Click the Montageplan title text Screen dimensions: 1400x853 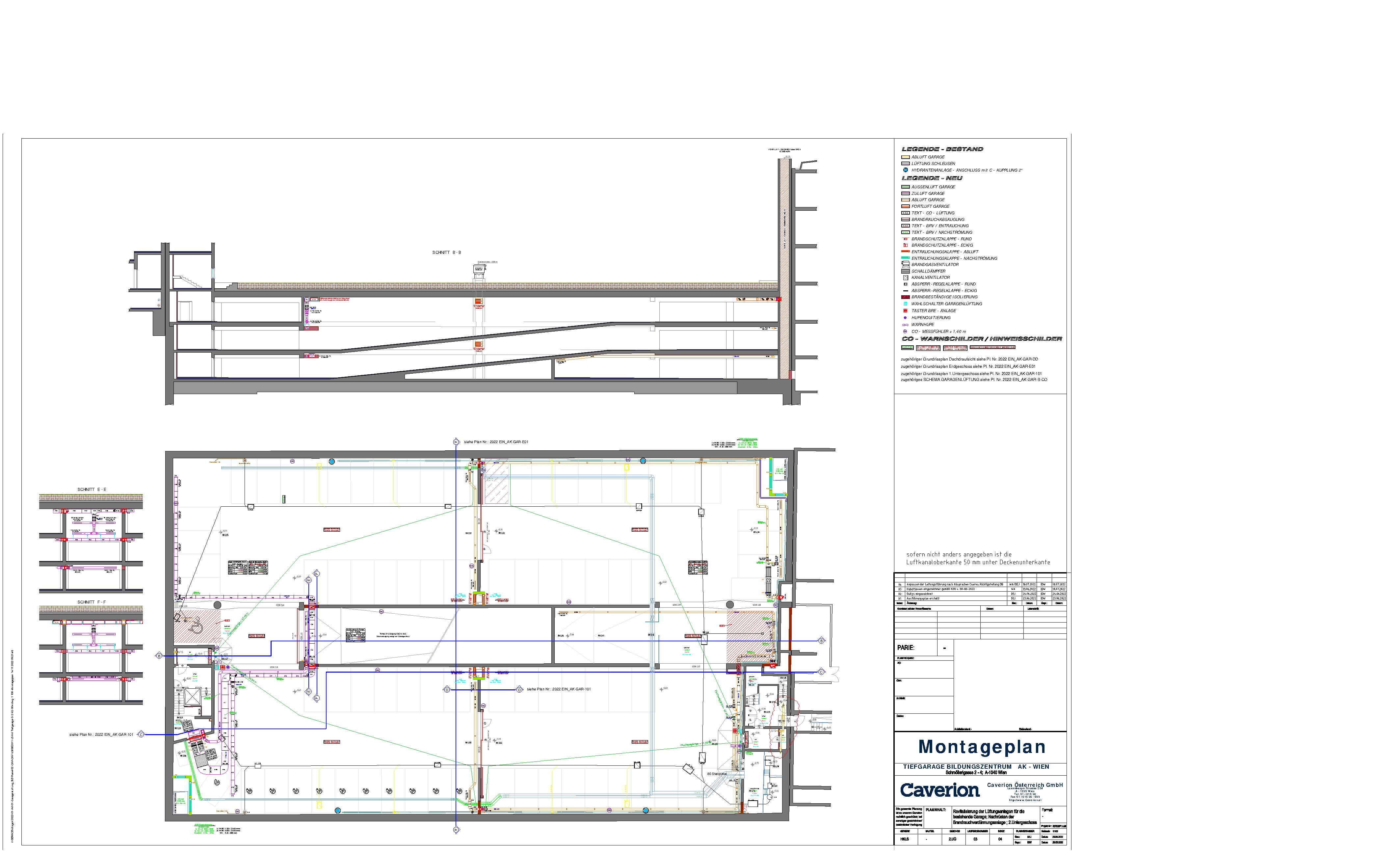click(982, 747)
